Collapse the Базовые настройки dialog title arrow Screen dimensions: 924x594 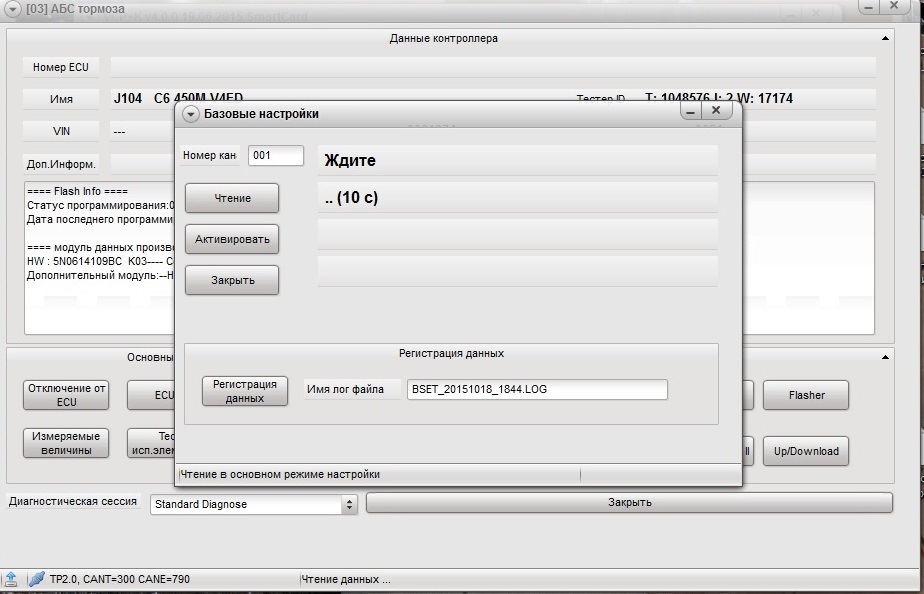tap(190, 114)
